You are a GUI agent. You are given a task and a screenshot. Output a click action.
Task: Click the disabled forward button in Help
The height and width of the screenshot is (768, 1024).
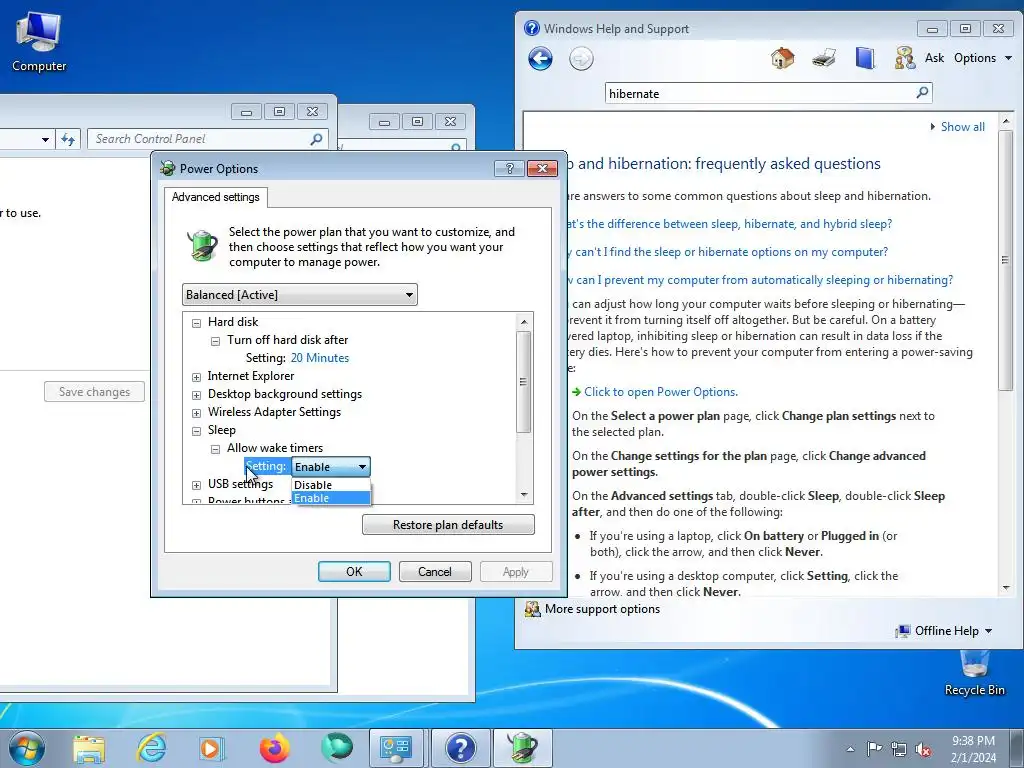click(x=581, y=58)
